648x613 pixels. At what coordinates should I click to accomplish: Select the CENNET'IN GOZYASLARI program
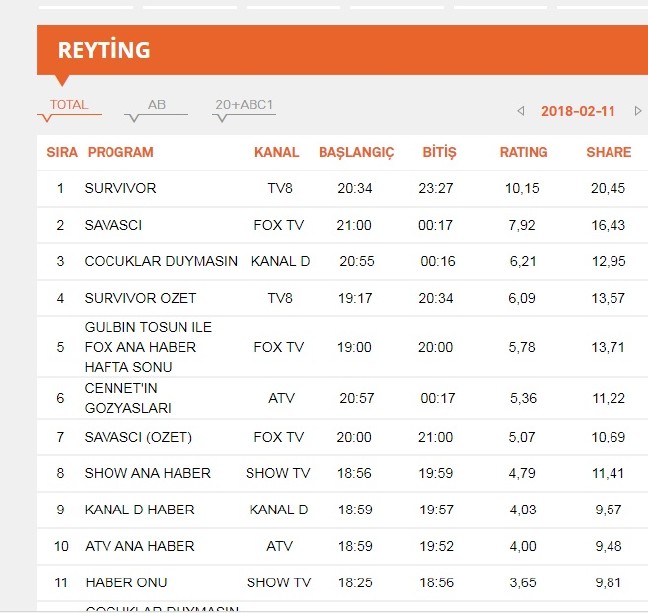(128, 398)
